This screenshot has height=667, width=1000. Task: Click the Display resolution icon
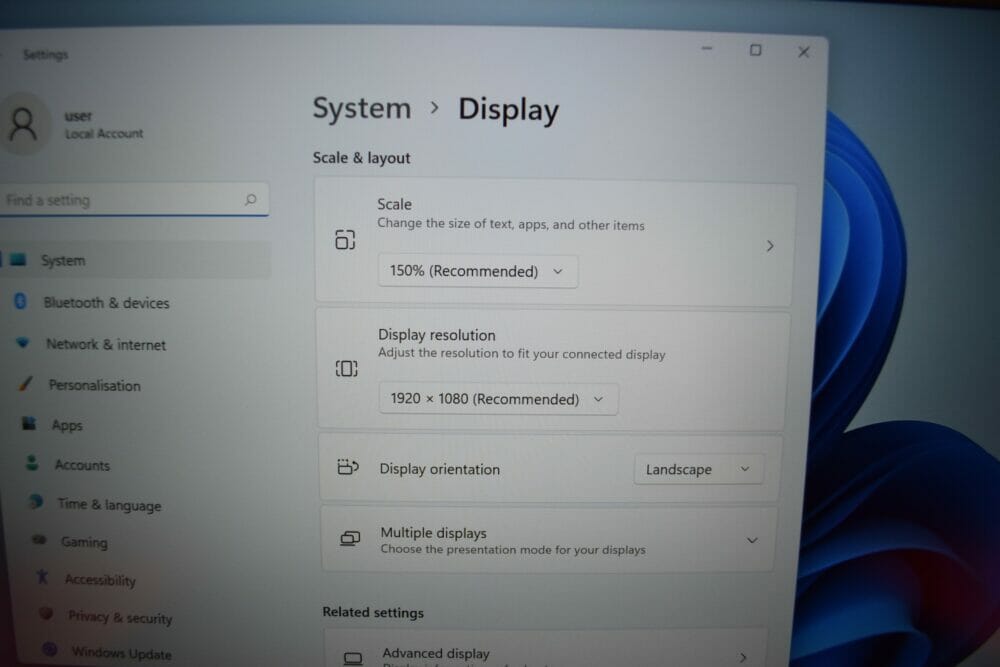click(x=346, y=368)
